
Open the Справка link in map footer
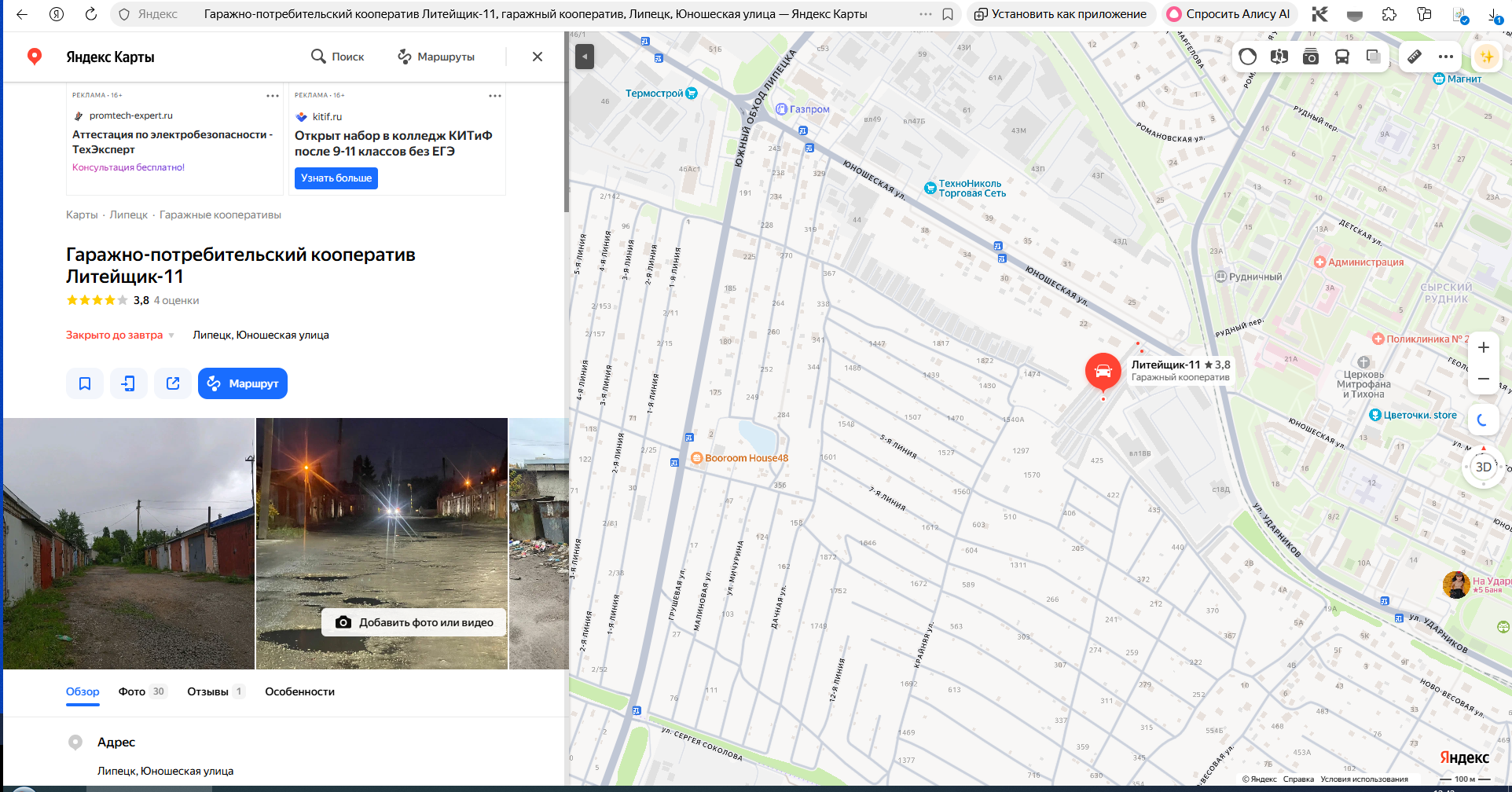pyautogui.click(x=1298, y=779)
